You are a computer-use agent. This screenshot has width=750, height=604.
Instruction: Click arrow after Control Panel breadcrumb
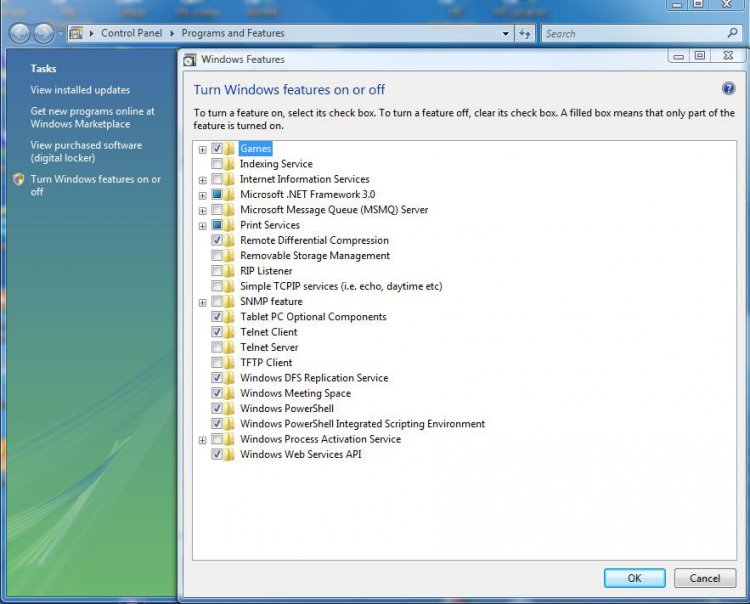tap(172, 33)
